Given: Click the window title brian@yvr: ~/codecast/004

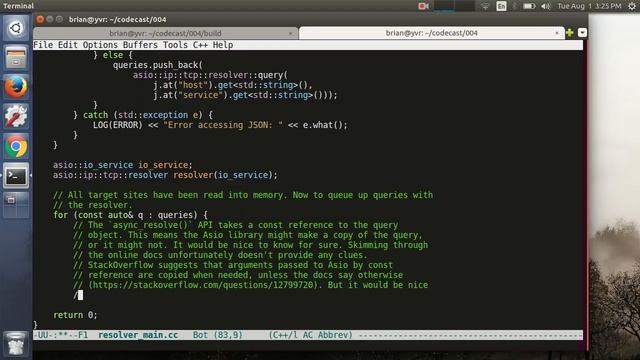Looking at the screenshot, I should coord(118,19).
